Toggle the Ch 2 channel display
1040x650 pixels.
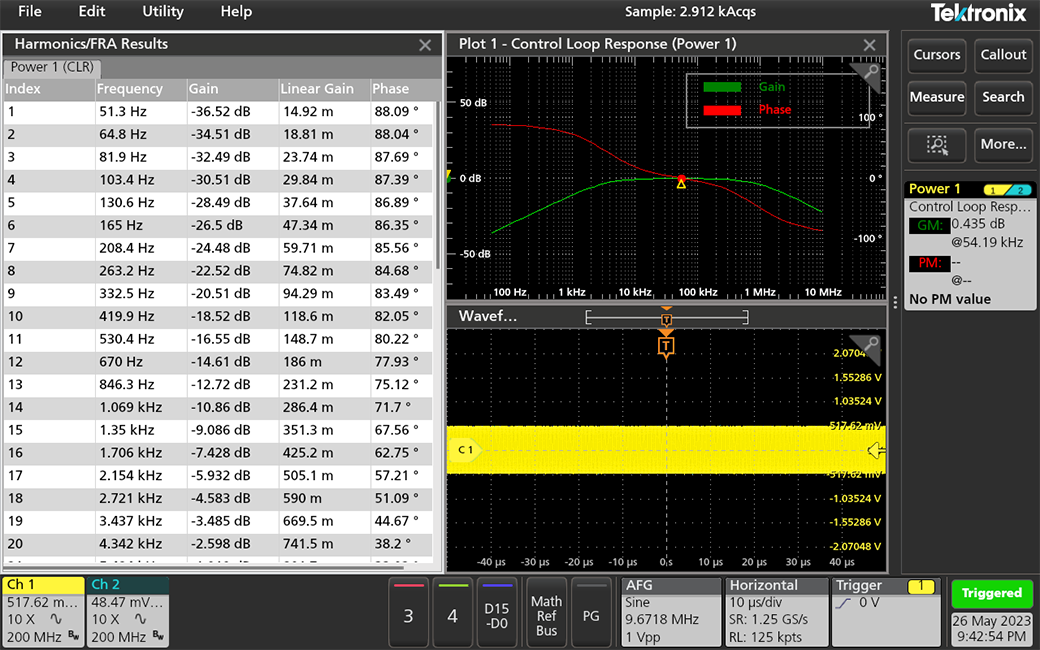tap(127, 610)
